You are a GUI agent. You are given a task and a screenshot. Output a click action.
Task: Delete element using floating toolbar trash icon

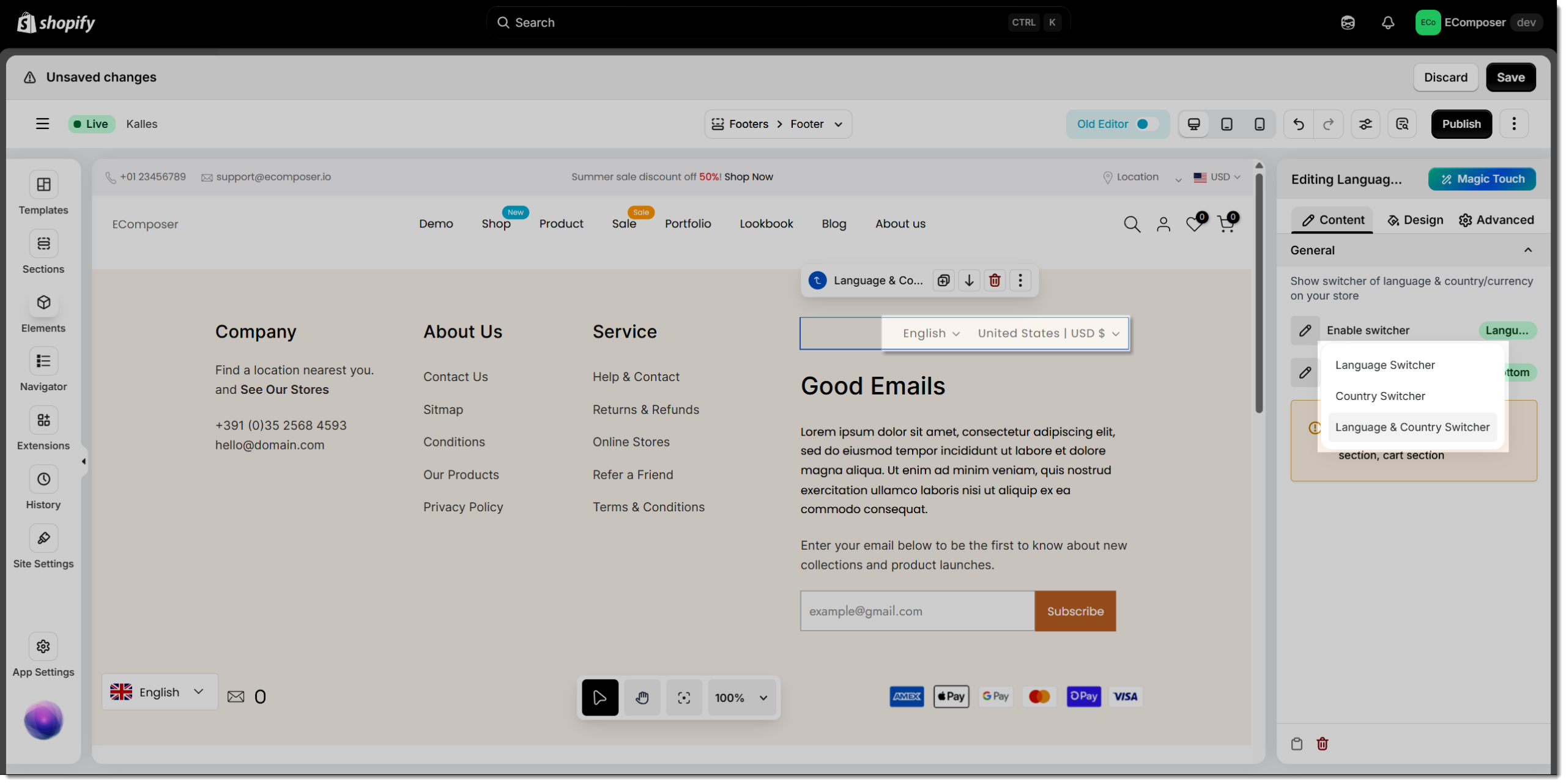point(995,281)
